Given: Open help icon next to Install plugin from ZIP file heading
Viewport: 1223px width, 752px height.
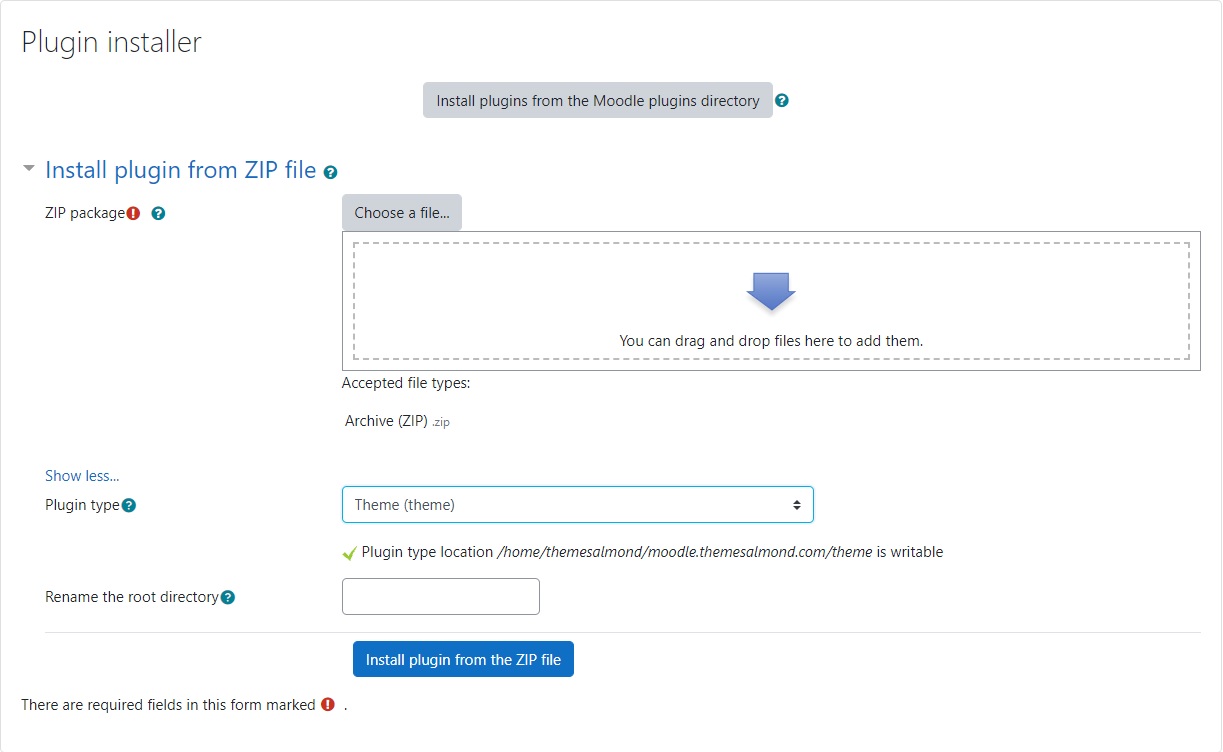Looking at the screenshot, I should point(331,173).
